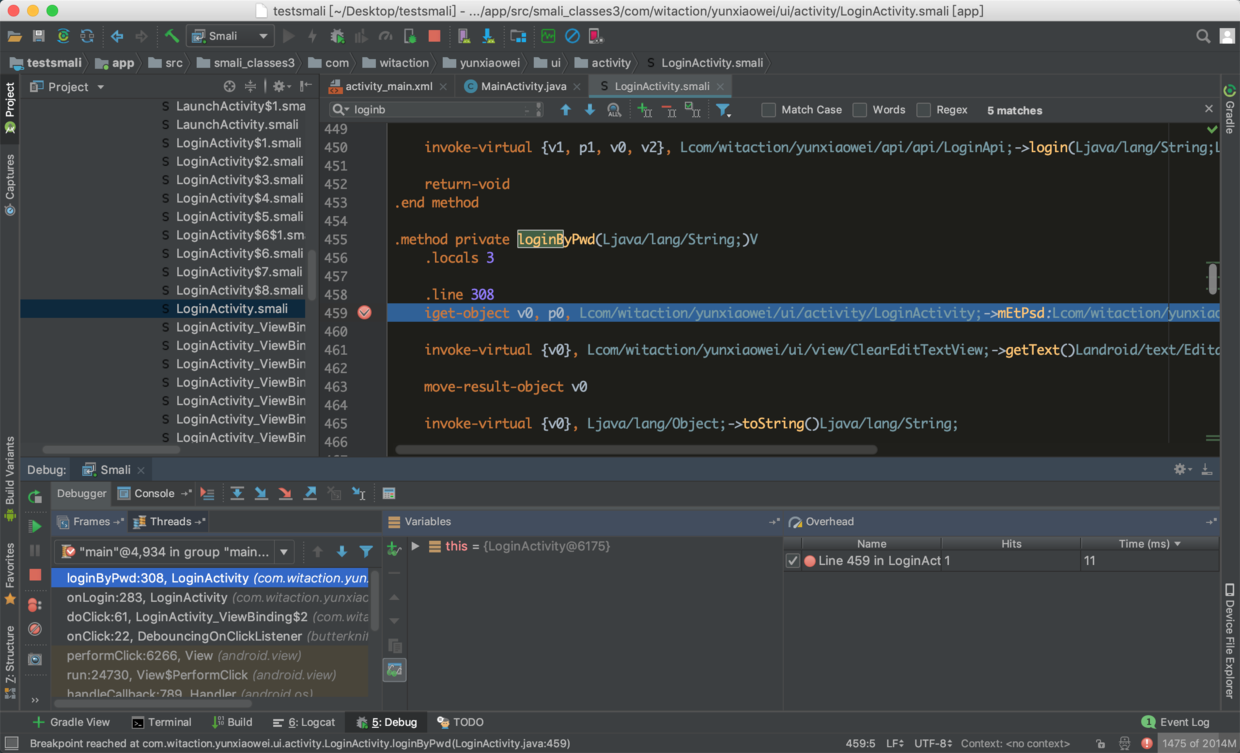Open the search filter funnel icon

pos(723,110)
